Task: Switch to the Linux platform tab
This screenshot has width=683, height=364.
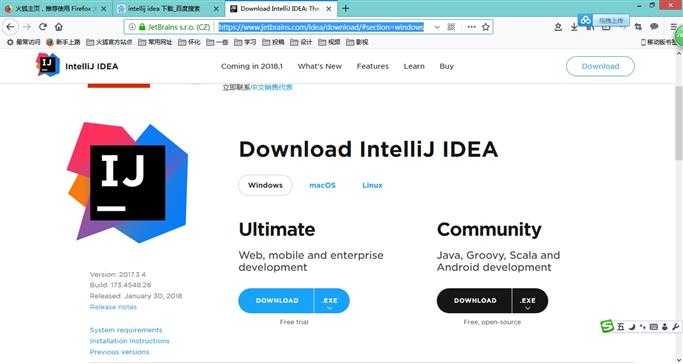Action: (x=372, y=185)
